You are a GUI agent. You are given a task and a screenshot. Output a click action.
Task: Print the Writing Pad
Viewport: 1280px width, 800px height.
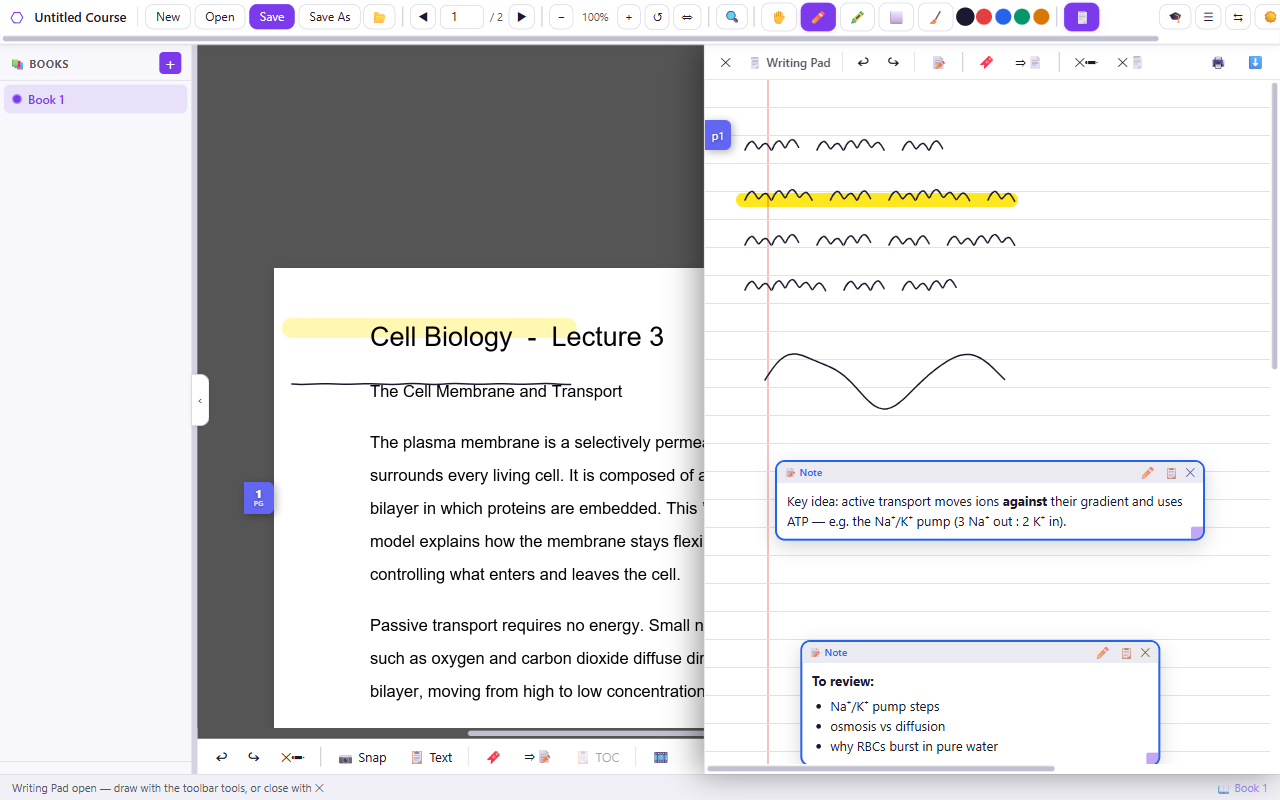click(1218, 62)
